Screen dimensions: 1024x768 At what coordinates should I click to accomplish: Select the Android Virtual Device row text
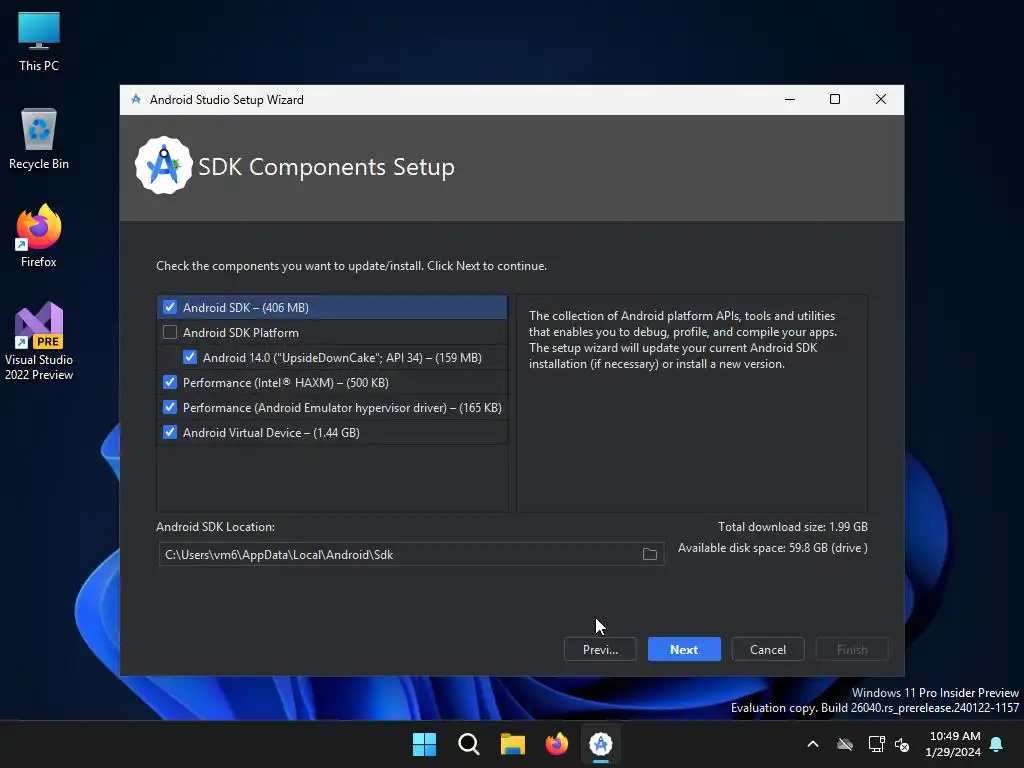271,432
